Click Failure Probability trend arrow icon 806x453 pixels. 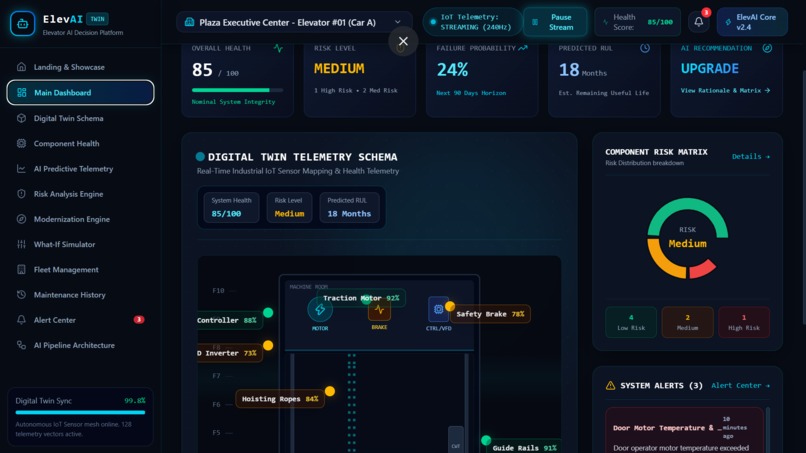click(523, 48)
